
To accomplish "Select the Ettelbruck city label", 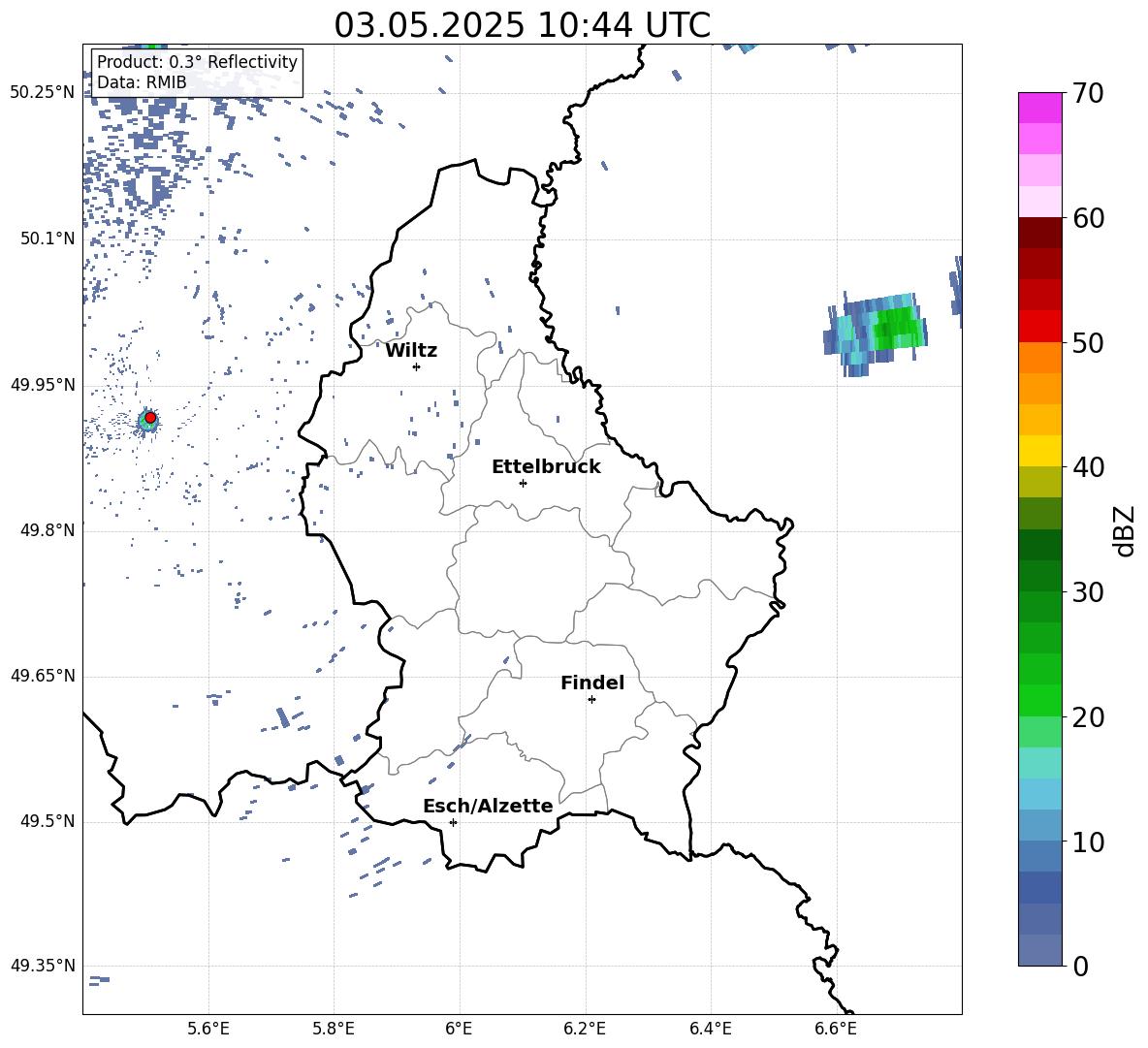I will (546, 467).
